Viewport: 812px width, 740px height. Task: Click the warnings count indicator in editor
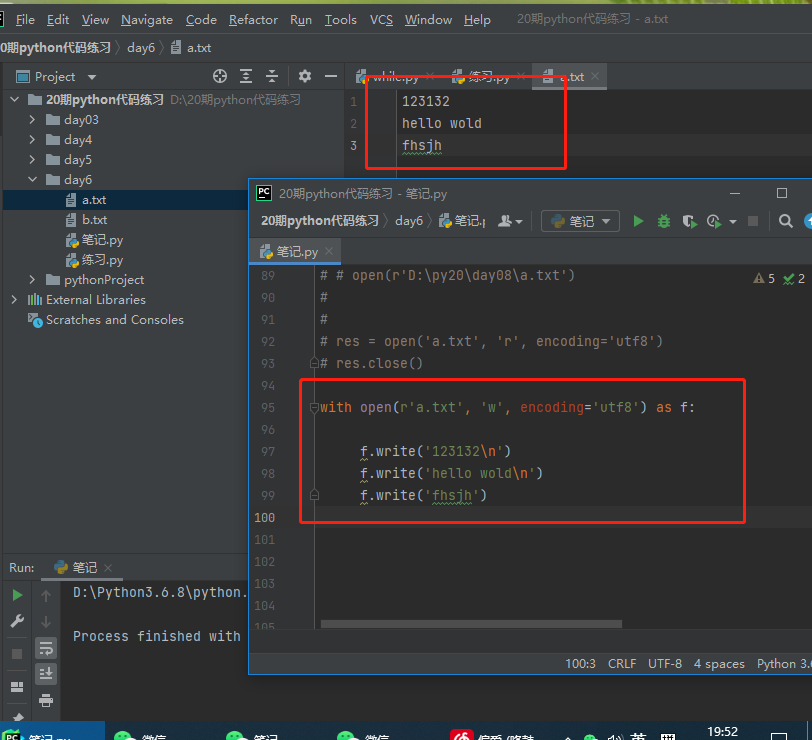click(x=764, y=279)
